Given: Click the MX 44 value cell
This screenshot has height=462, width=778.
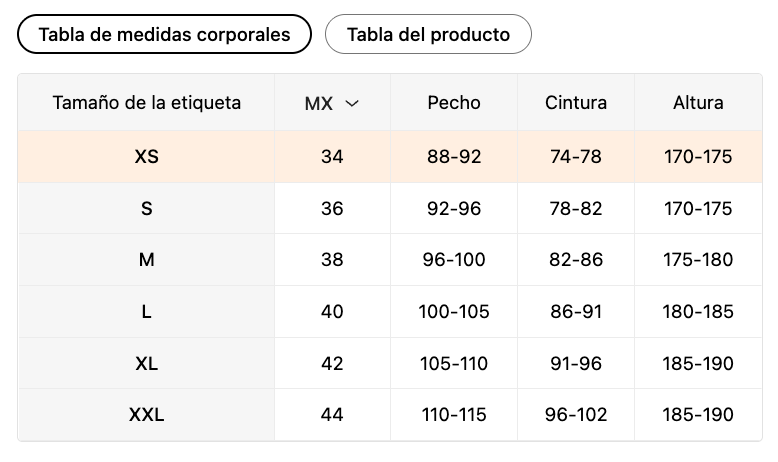Looking at the screenshot, I should (x=332, y=415).
